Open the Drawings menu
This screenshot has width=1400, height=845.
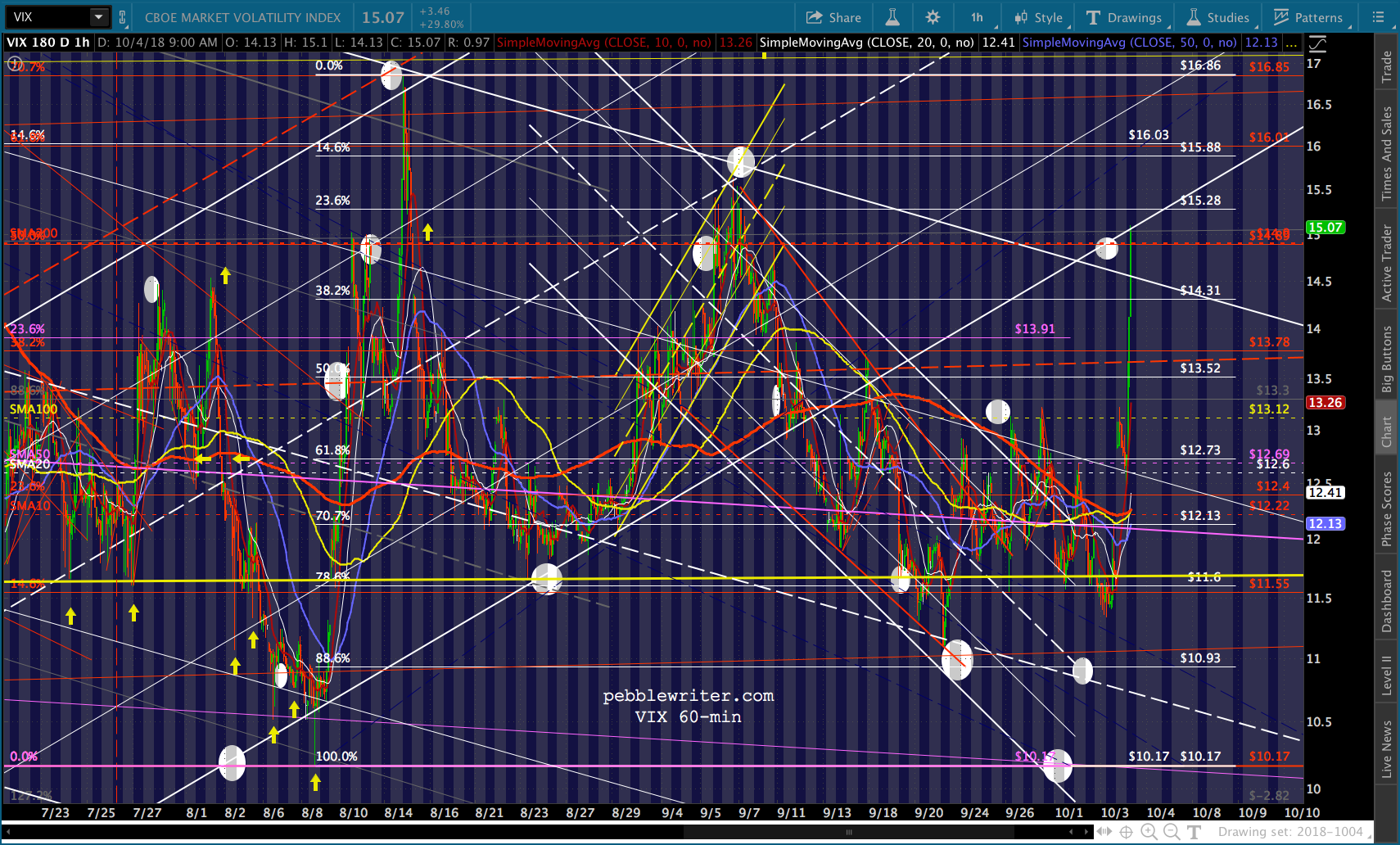point(1123,17)
